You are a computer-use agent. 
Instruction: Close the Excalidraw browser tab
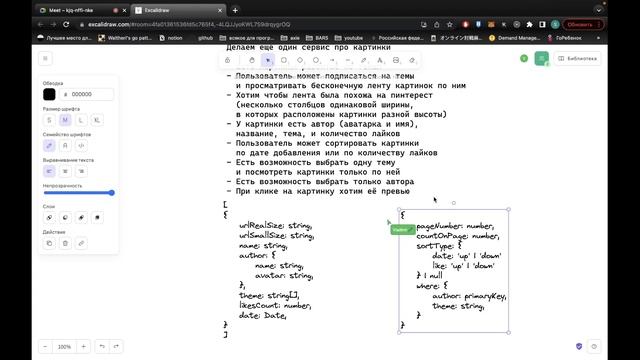click(220, 10)
